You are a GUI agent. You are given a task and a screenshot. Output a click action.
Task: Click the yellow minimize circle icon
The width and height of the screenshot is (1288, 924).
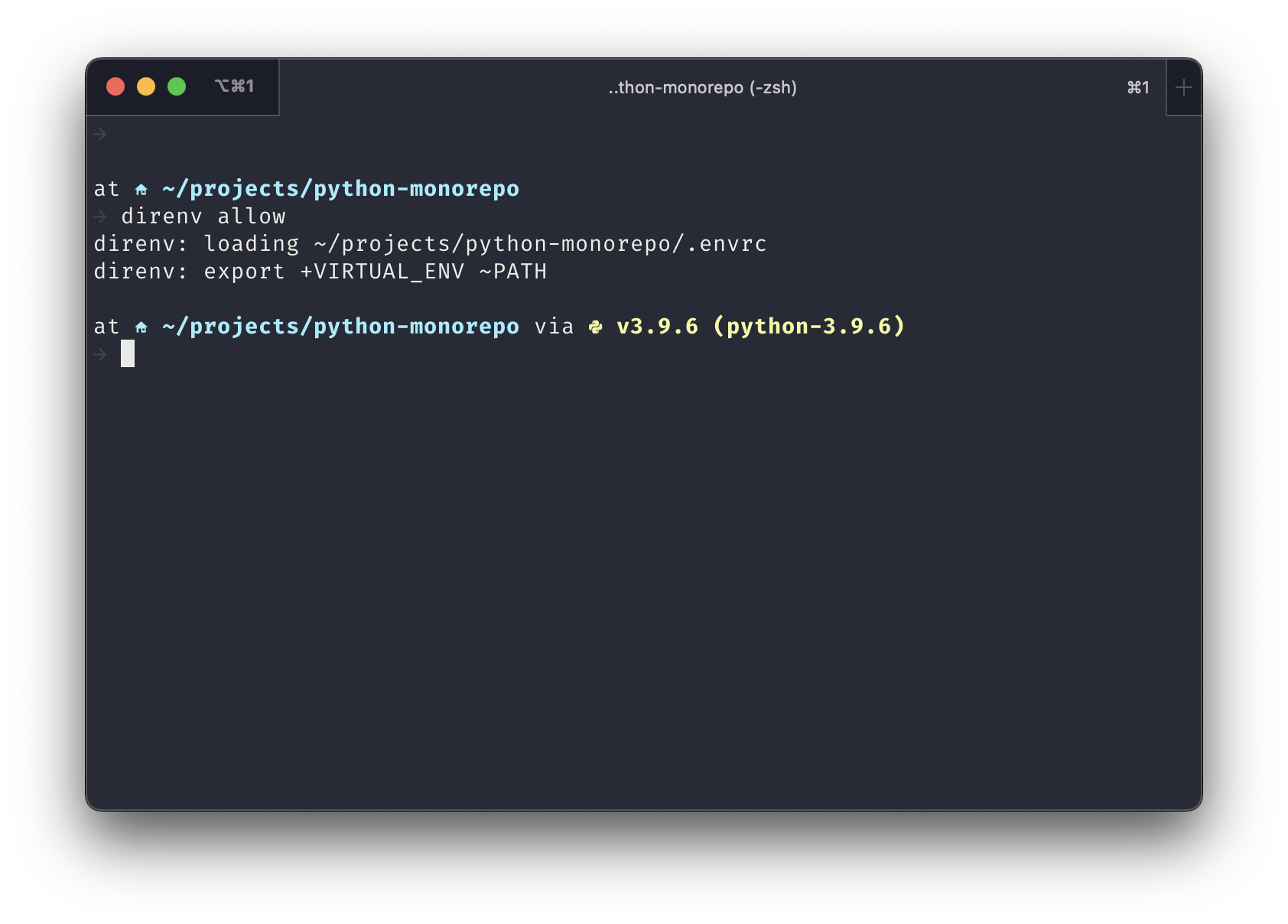tap(146, 87)
